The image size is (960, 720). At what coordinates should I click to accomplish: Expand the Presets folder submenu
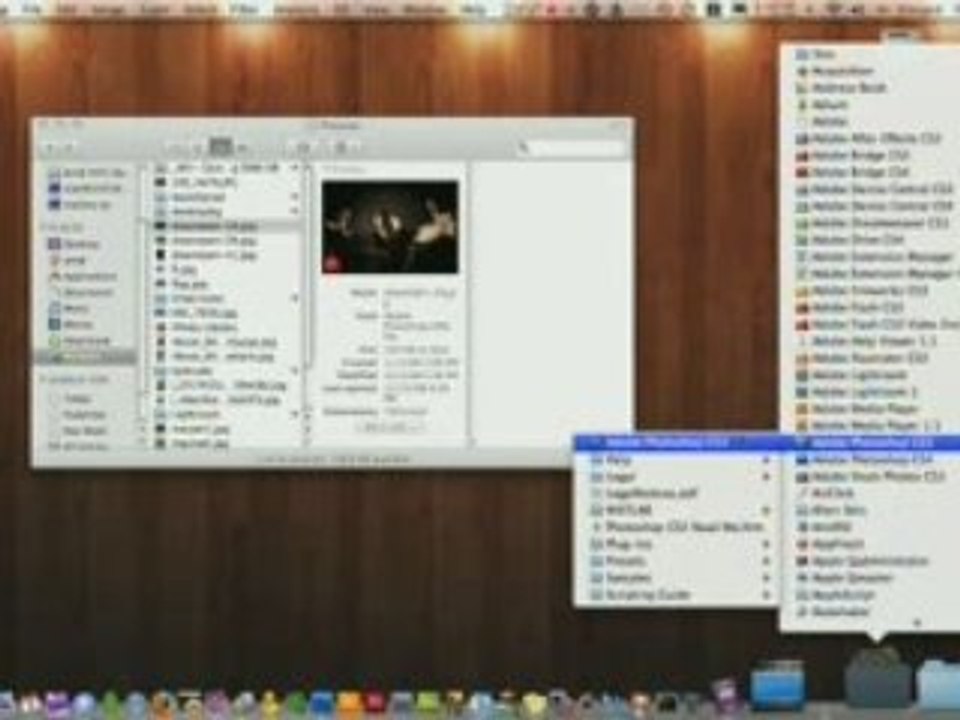click(x=766, y=561)
